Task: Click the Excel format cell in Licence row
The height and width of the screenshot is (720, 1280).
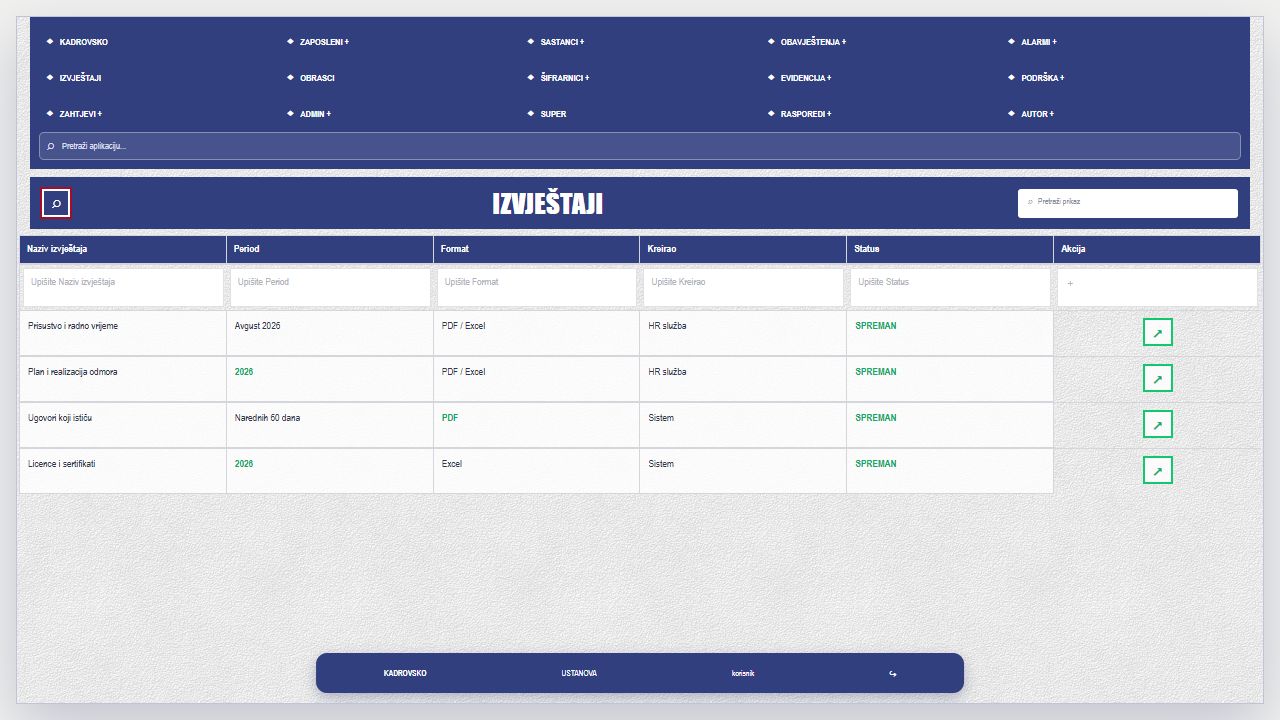Action: 537,471
